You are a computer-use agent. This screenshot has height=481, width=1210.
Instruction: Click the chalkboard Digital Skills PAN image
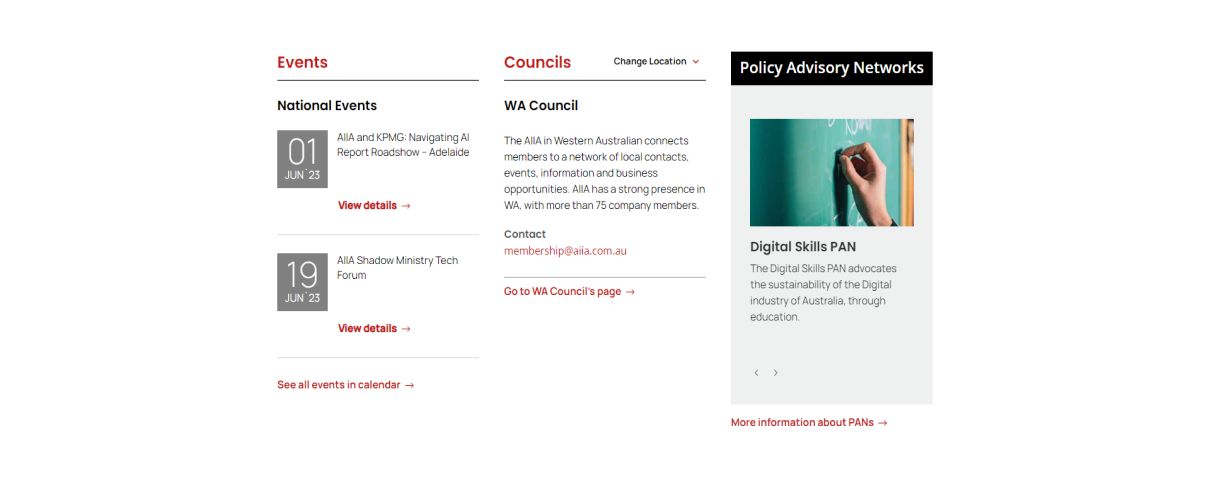click(831, 173)
